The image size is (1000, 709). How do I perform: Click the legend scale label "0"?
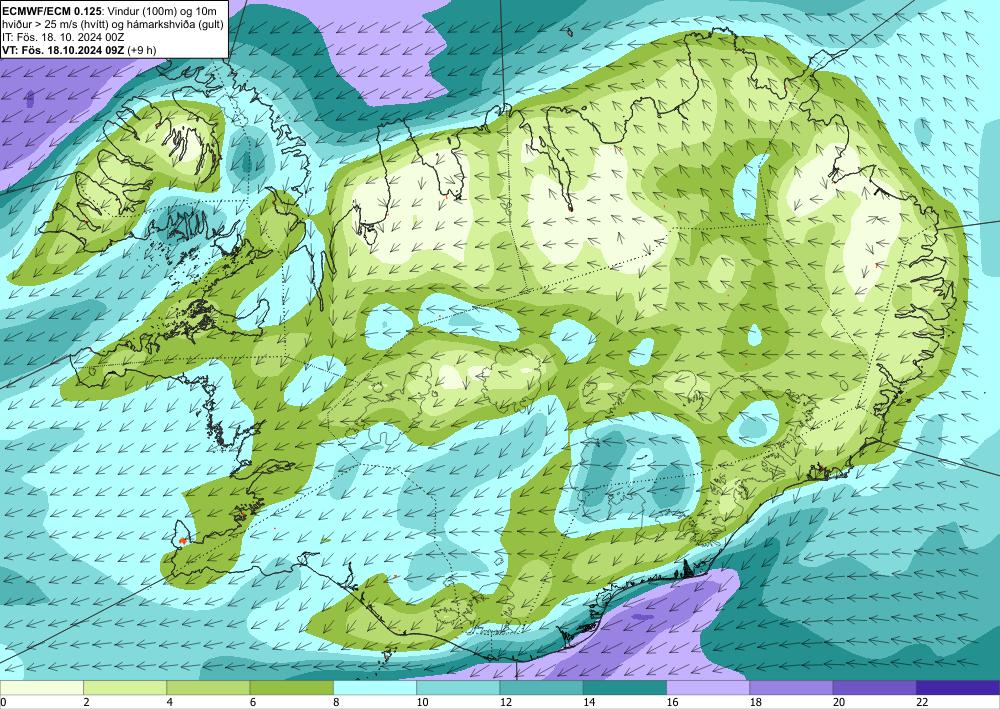(x=3, y=702)
